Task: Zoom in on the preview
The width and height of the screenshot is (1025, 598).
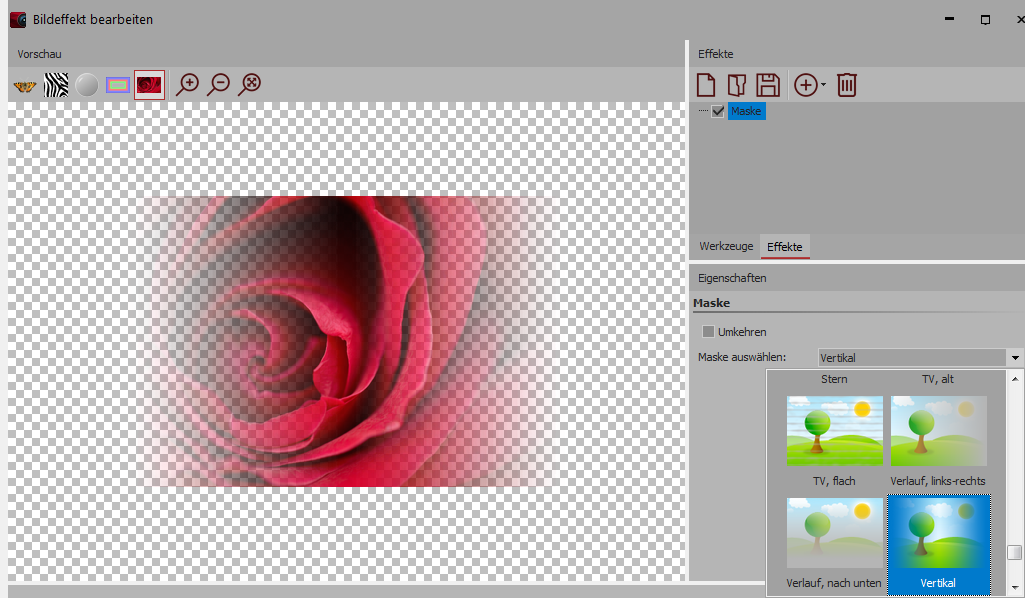Action: coord(187,85)
